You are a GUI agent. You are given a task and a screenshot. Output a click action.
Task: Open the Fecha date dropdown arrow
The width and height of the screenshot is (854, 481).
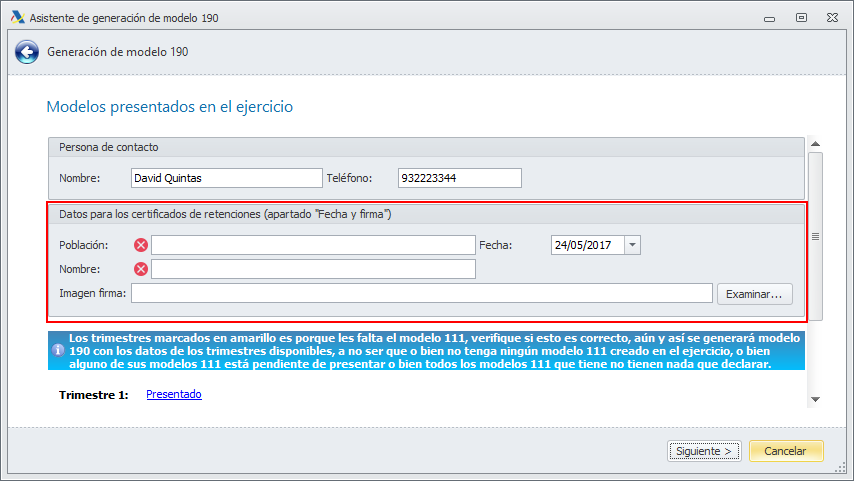click(632, 245)
